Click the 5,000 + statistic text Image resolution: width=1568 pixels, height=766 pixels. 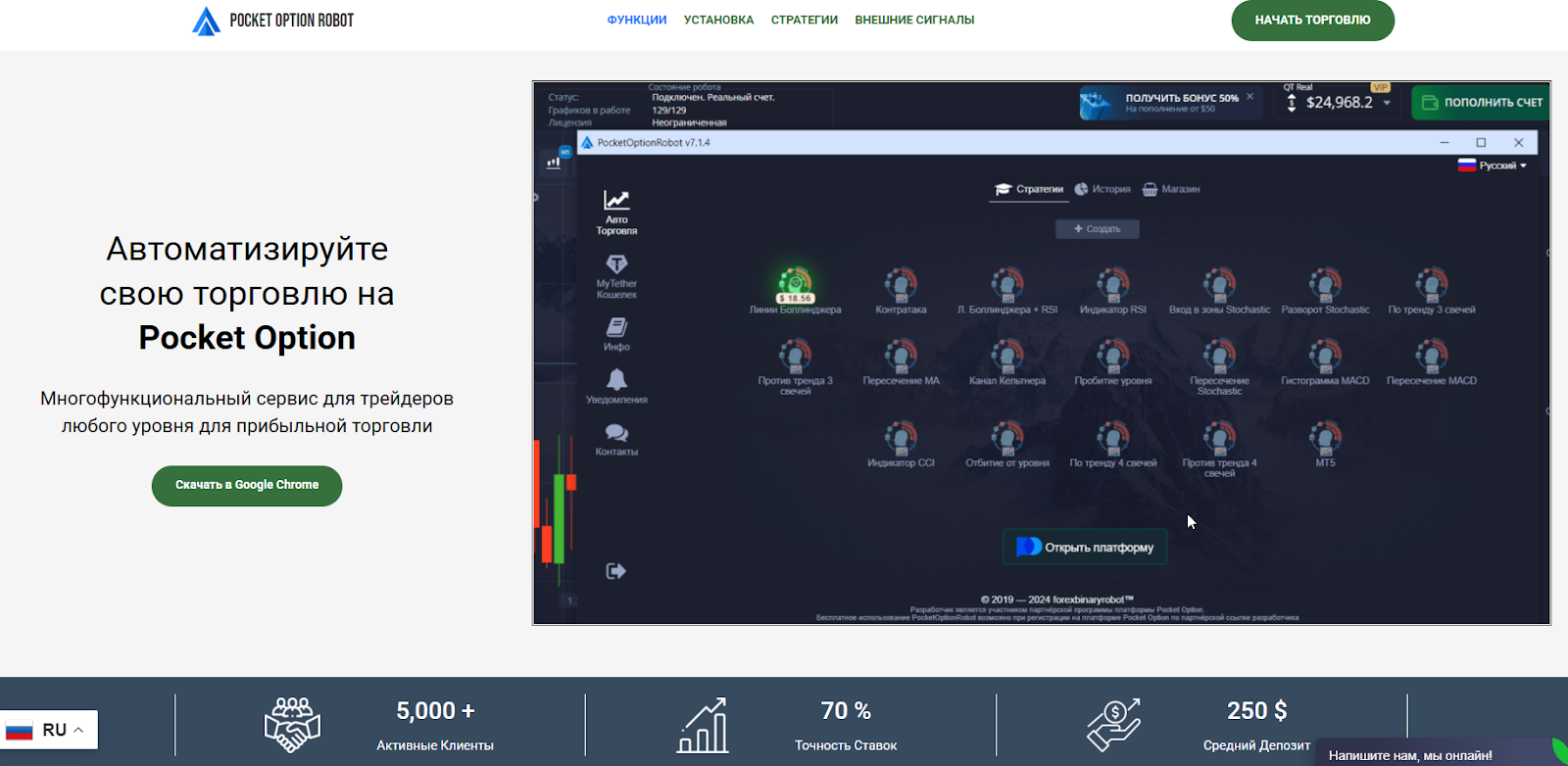[435, 711]
